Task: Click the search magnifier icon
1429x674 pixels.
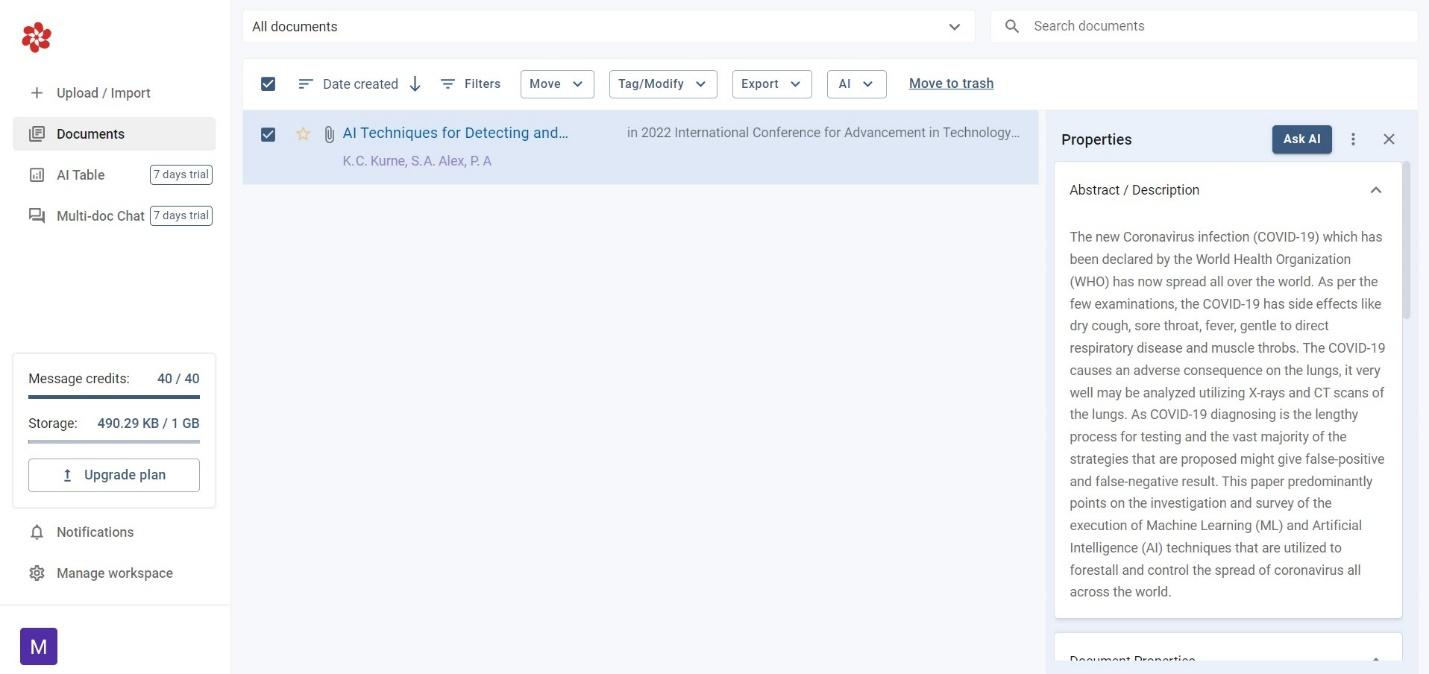Action: [1011, 26]
